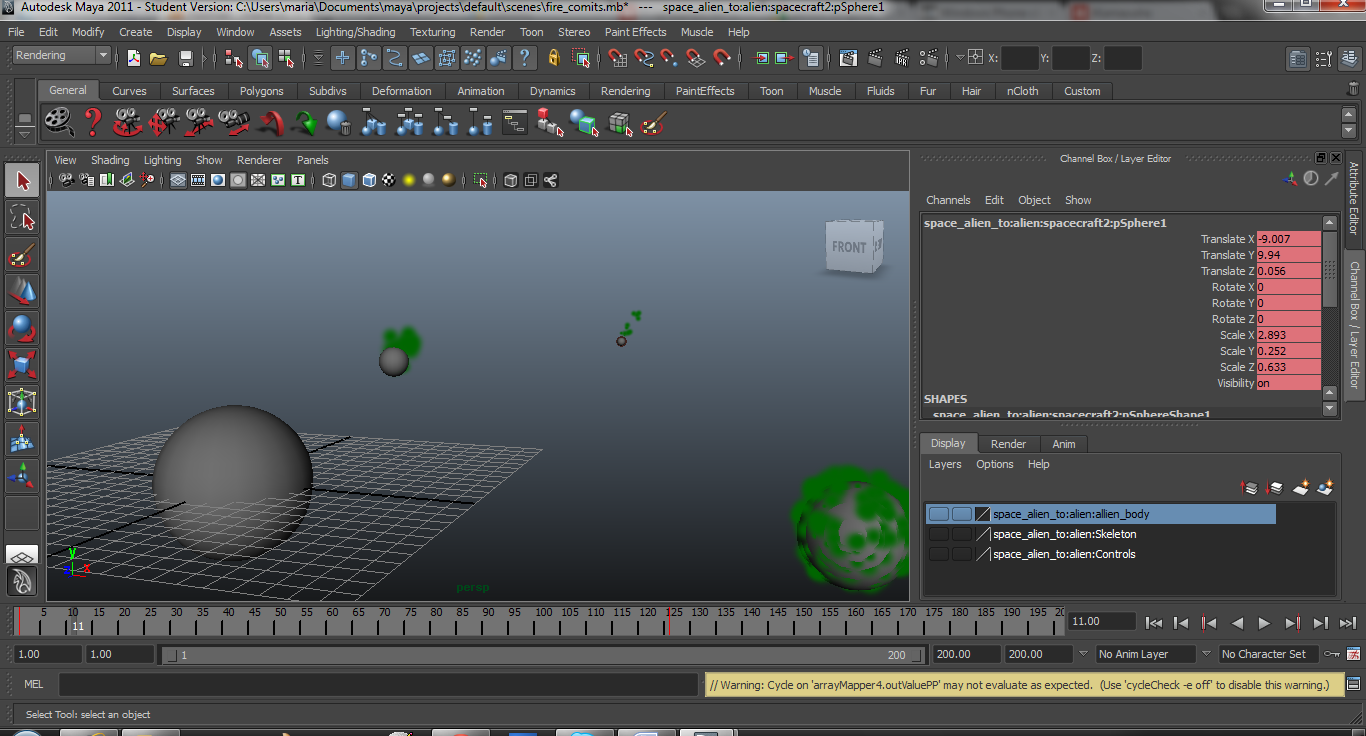The width and height of the screenshot is (1366, 736).
Task: Create a new scene from status line
Action: [134, 58]
